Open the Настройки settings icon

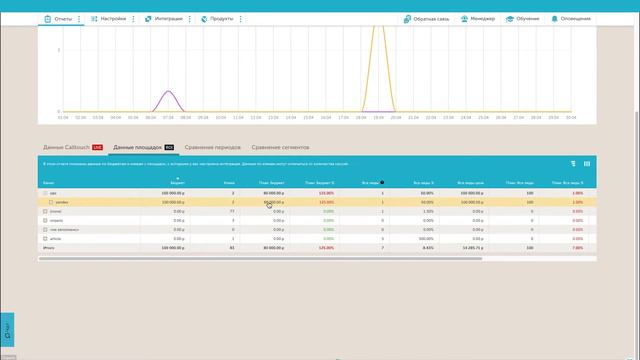(x=94, y=19)
